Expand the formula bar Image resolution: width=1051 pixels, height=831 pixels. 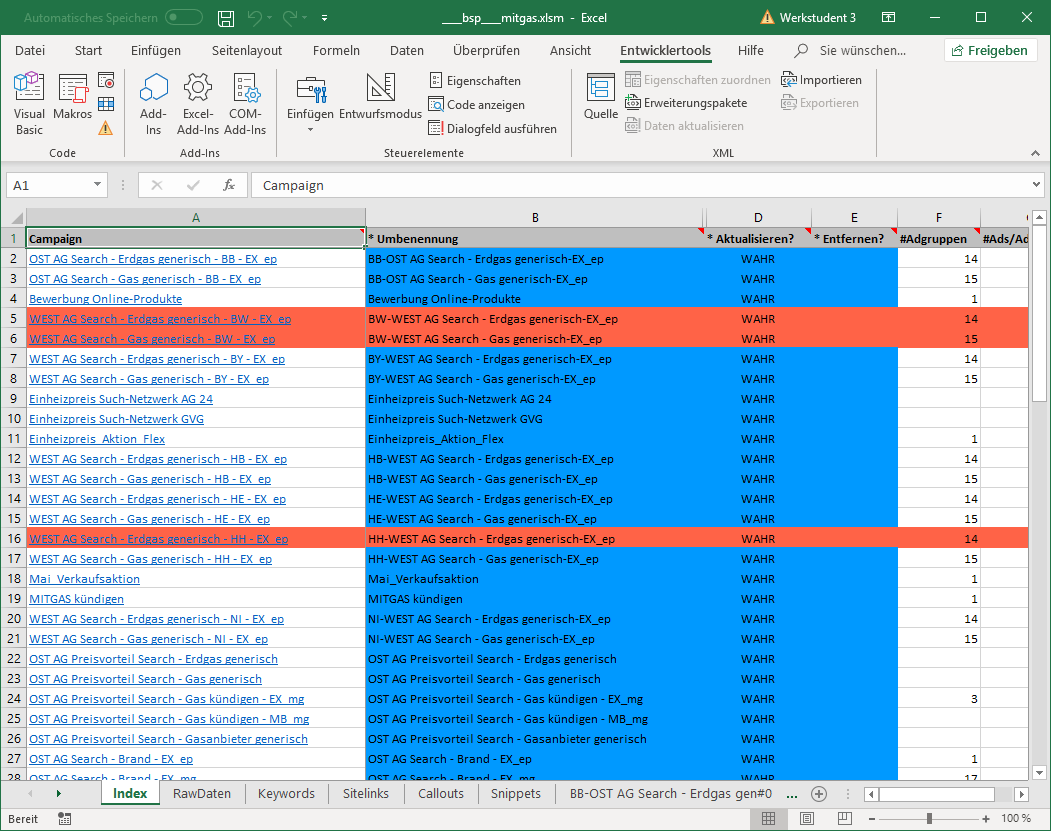1036,185
